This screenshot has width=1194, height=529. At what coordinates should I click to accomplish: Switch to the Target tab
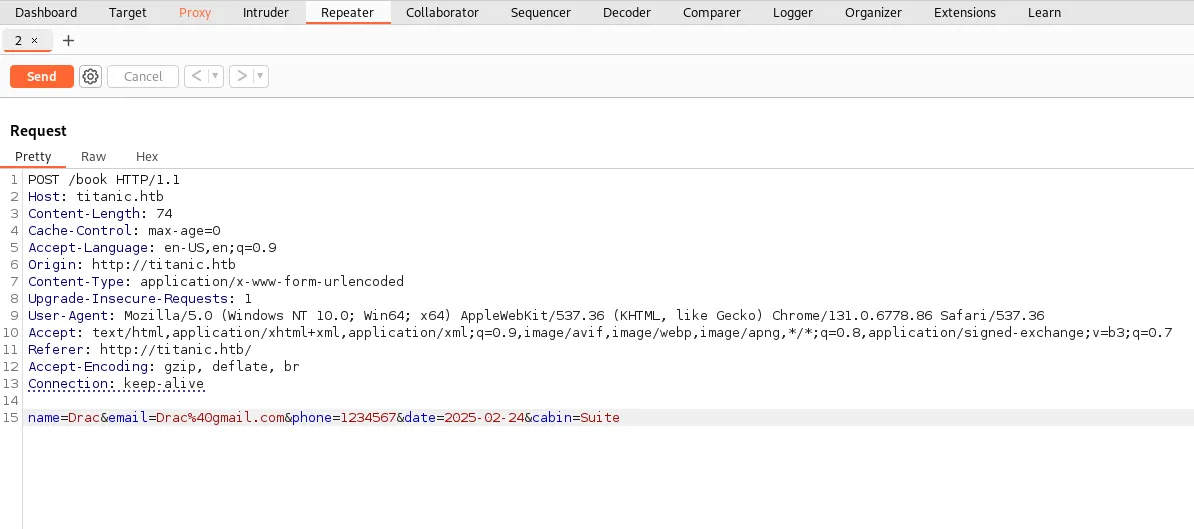click(x=128, y=12)
